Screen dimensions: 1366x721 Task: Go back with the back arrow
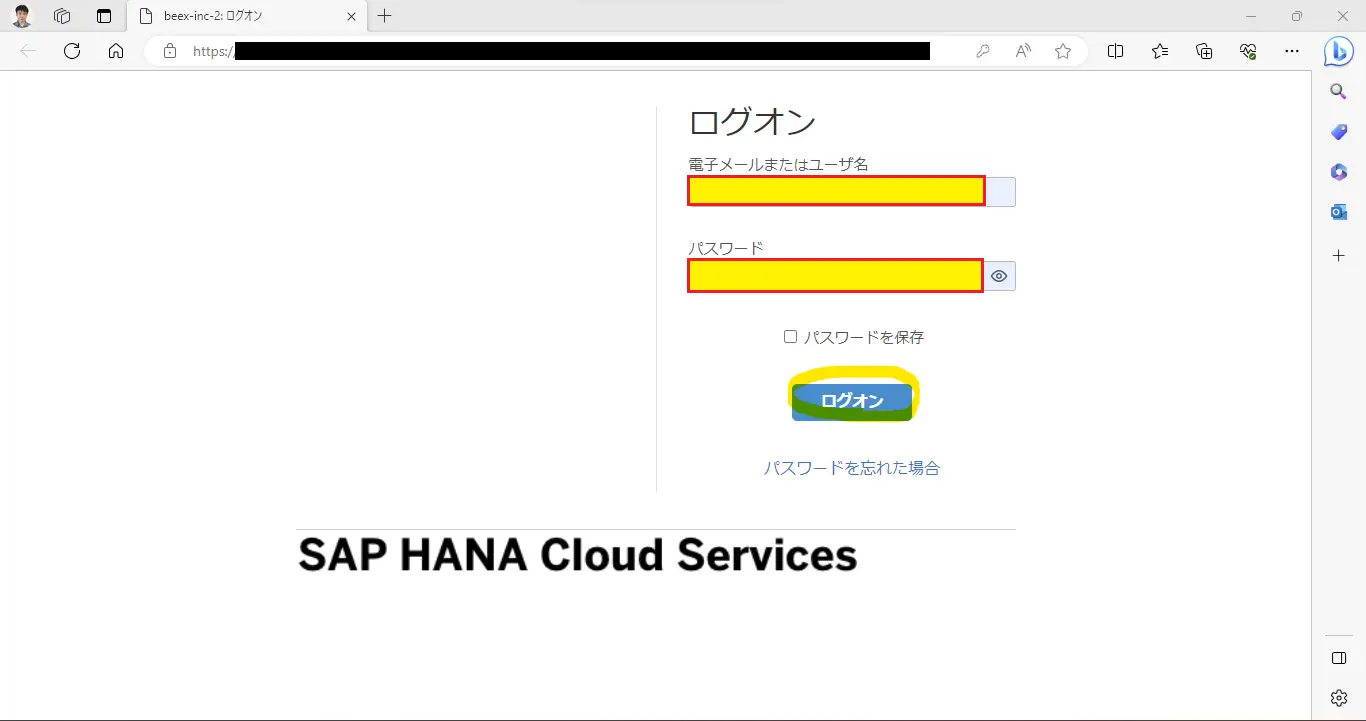point(28,51)
